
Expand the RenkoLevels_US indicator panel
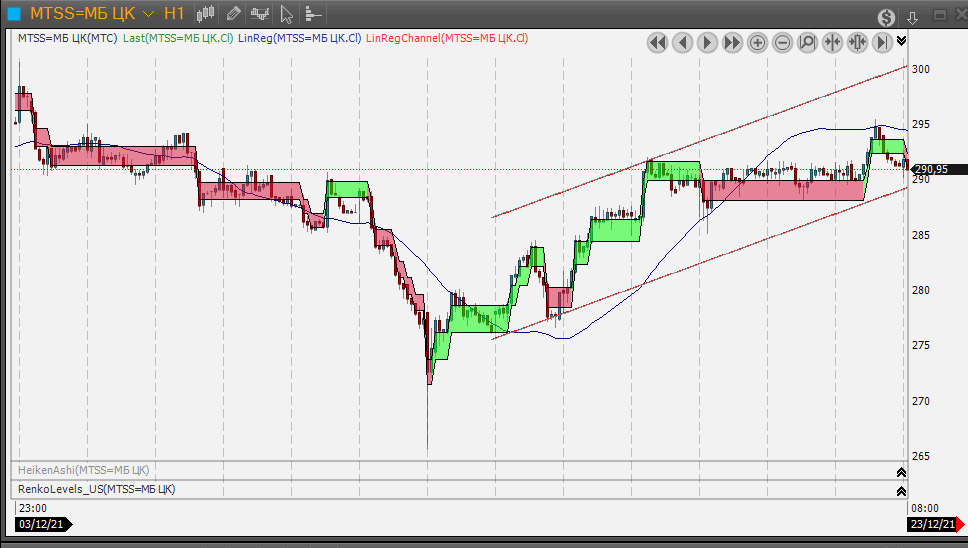coord(901,490)
